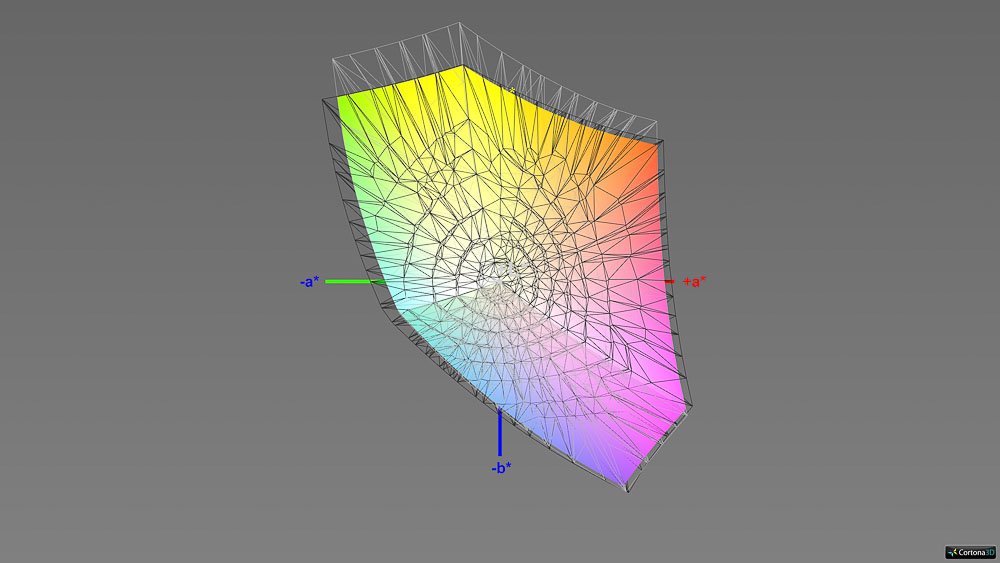Click the -a* axis label
This screenshot has width=1000, height=563.
click(x=309, y=281)
